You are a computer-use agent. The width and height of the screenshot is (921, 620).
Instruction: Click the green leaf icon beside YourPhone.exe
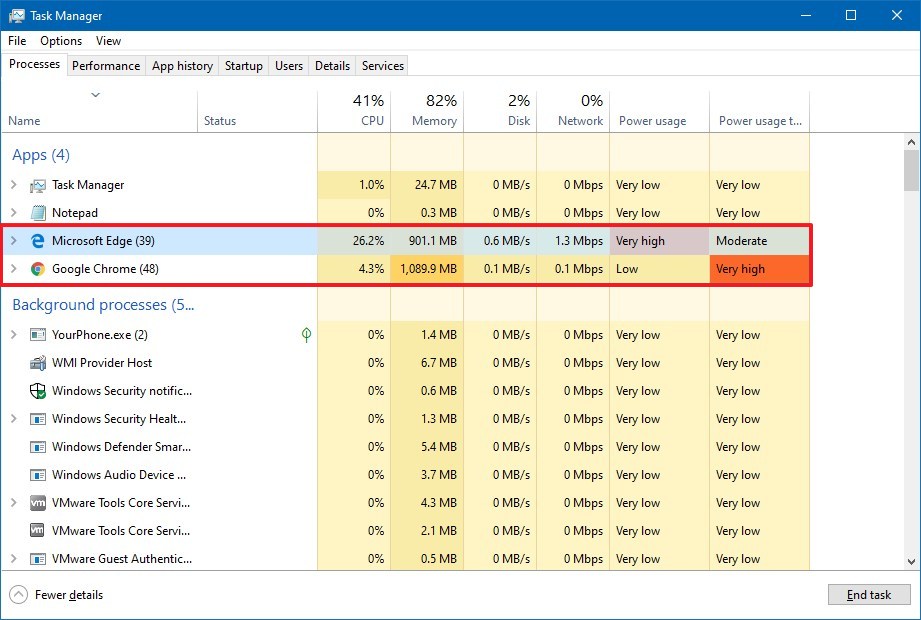(306, 335)
